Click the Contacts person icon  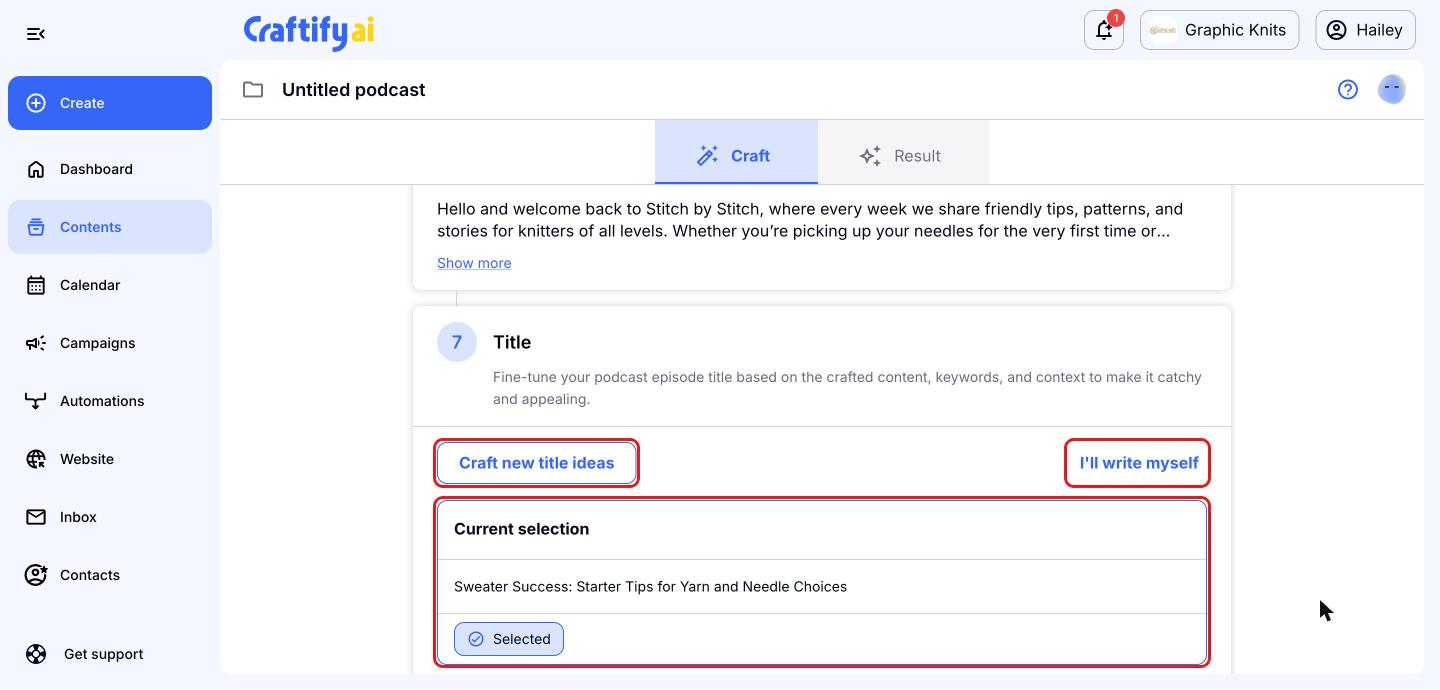pyautogui.click(x=36, y=575)
